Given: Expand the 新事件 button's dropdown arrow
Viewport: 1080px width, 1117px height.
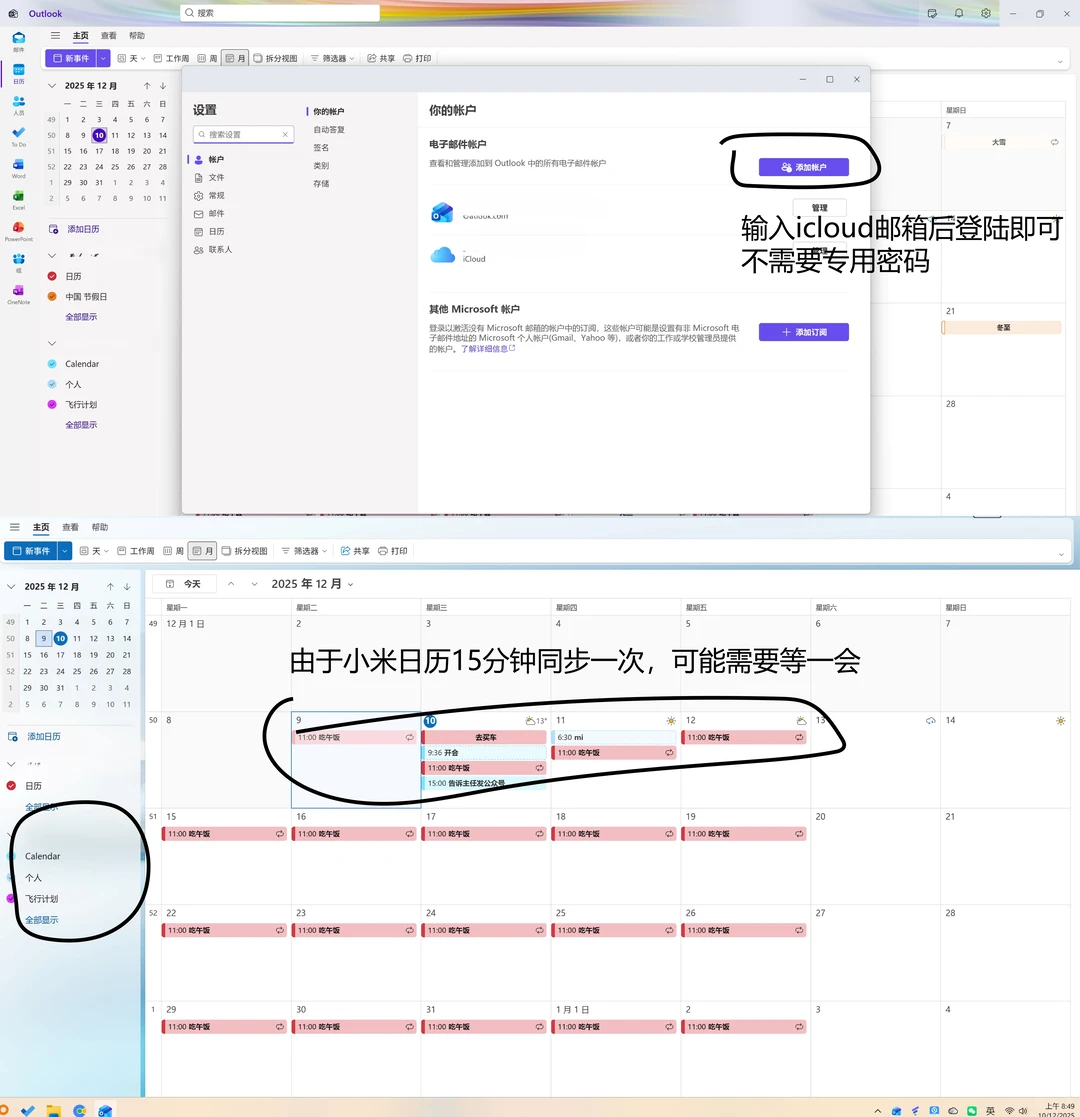Looking at the screenshot, I should (x=64, y=550).
